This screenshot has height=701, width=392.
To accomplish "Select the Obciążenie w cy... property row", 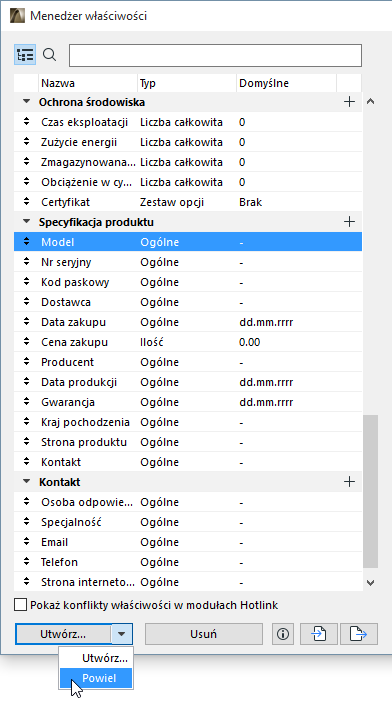I will click(x=188, y=182).
